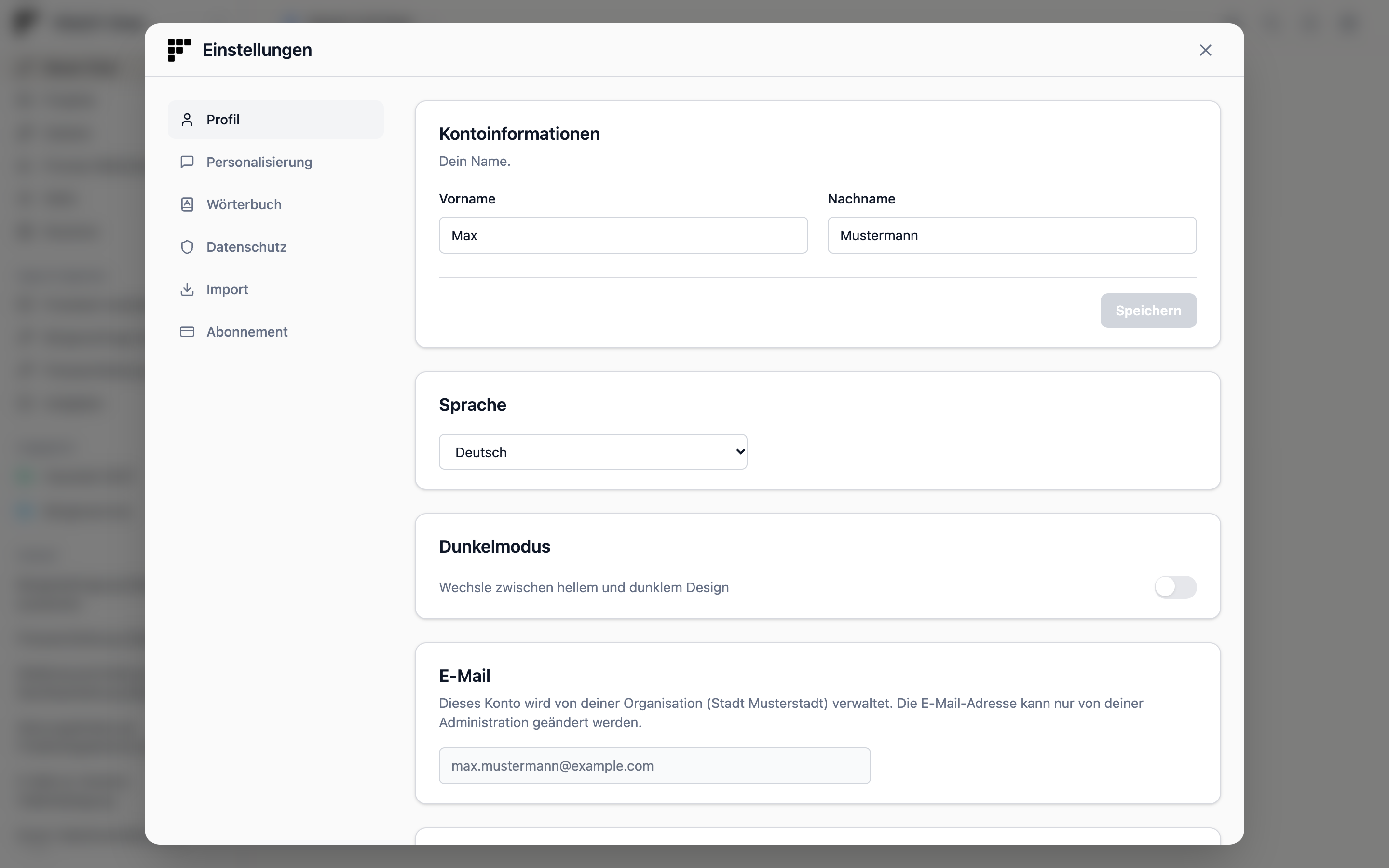Go to the Datenschutz settings

(x=275, y=247)
